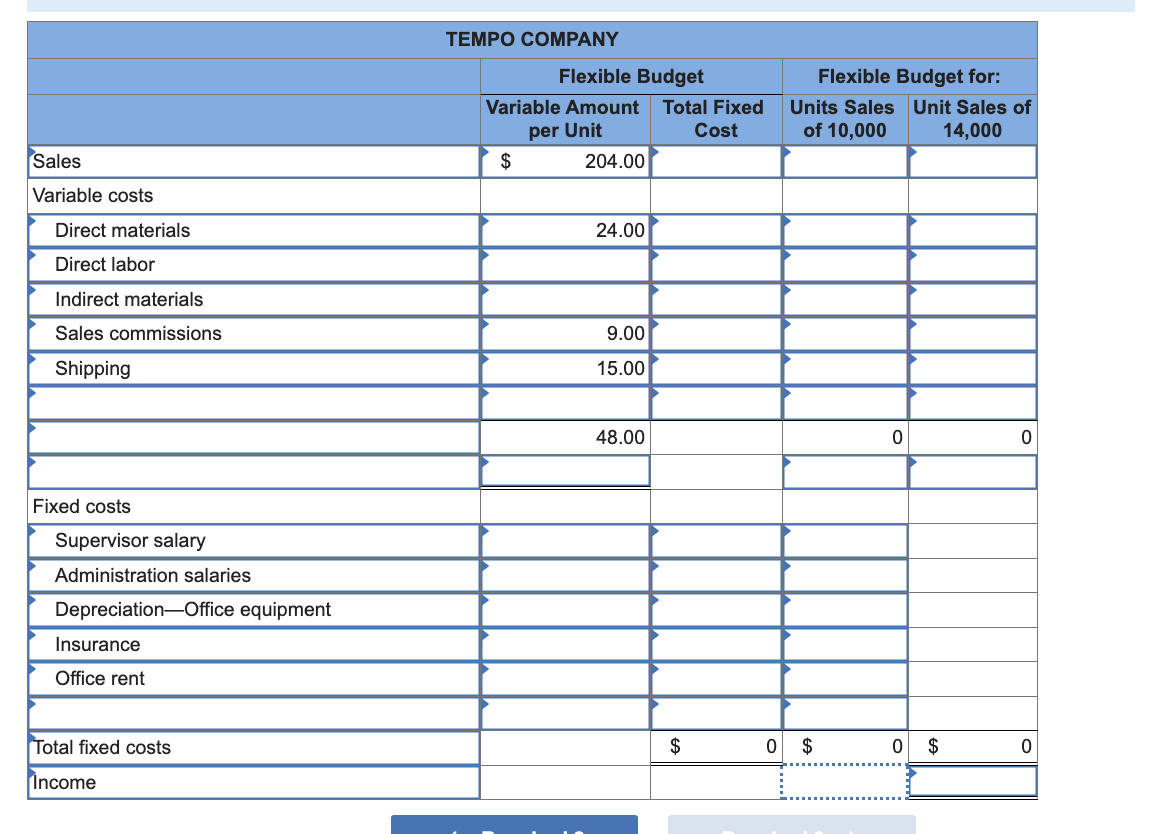Click the Variable Amount per Unit header
This screenshot has width=1172, height=834.
pos(563,119)
